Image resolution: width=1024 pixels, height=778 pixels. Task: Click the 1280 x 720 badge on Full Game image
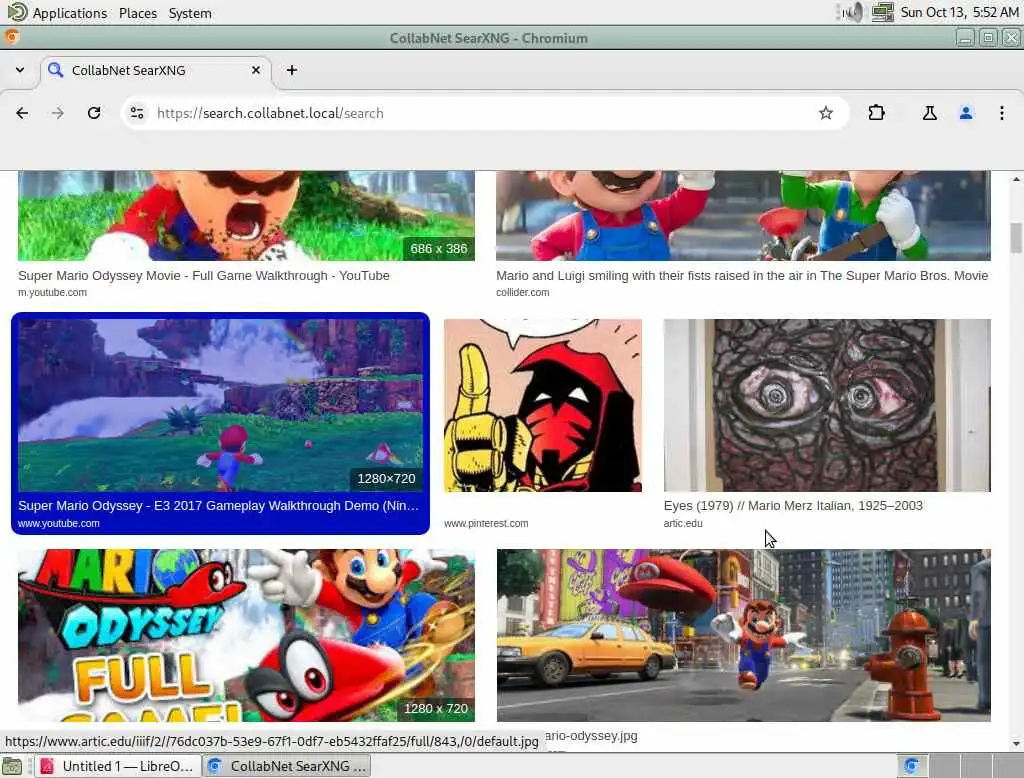point(436,708)
